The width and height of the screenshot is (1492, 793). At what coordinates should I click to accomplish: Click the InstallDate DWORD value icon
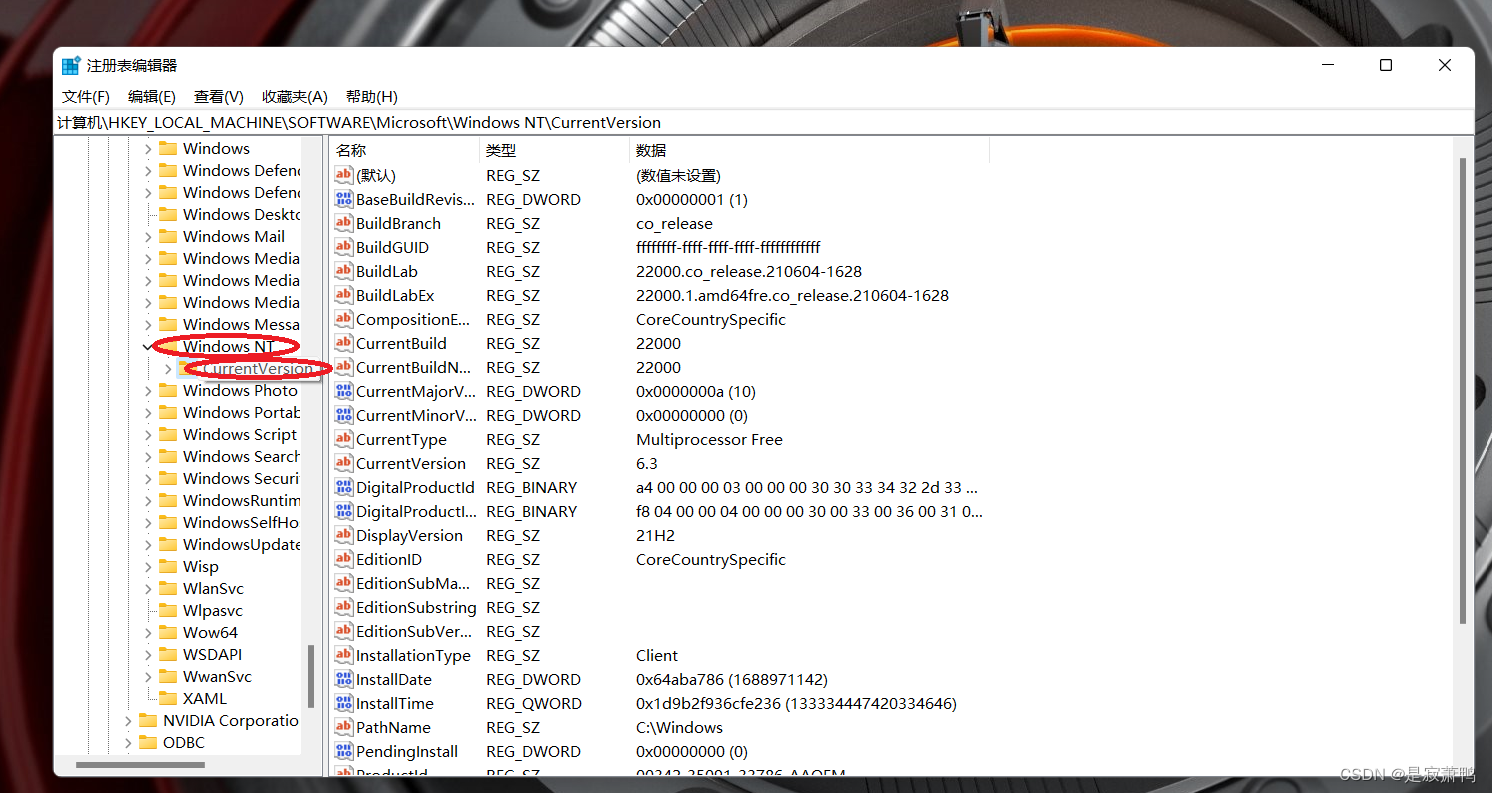pos(344,680)
